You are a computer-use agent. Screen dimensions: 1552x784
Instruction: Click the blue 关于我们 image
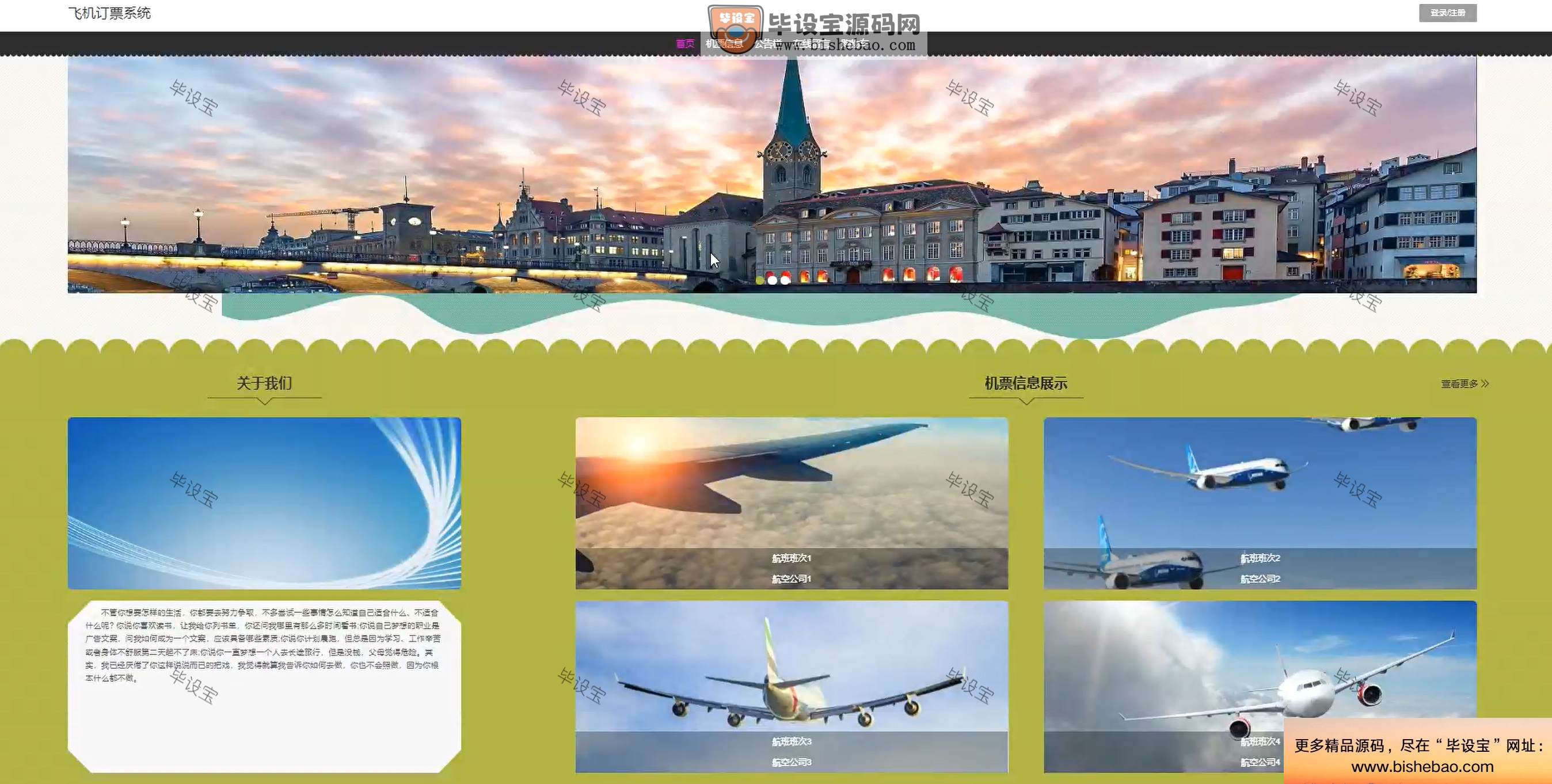coord(264,503)
